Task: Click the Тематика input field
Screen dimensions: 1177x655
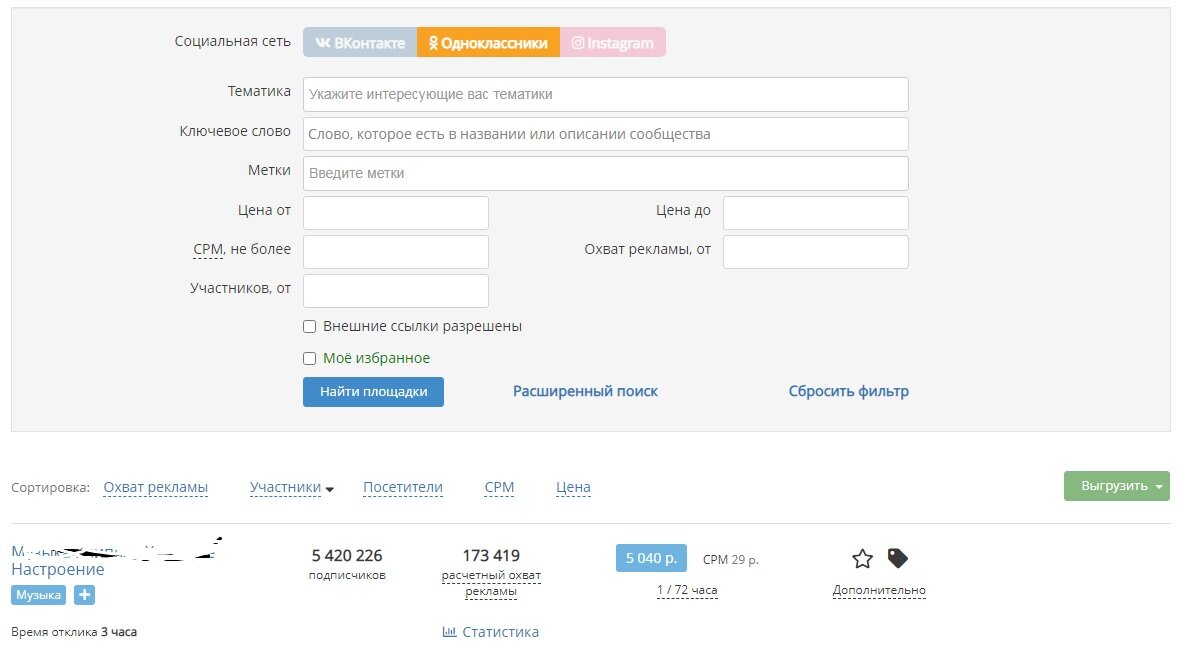Action: (x=604, y=94)
